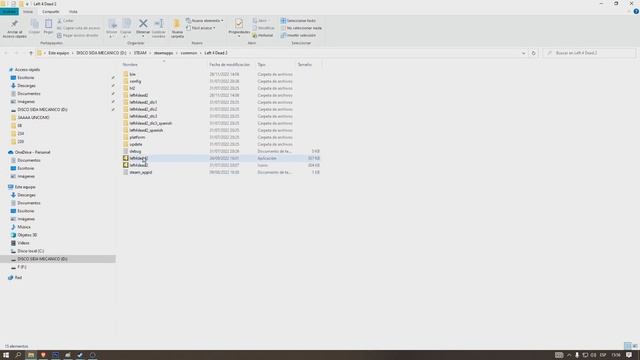
Task: Click the Historial ribbon command
Action: pos(262,36)
